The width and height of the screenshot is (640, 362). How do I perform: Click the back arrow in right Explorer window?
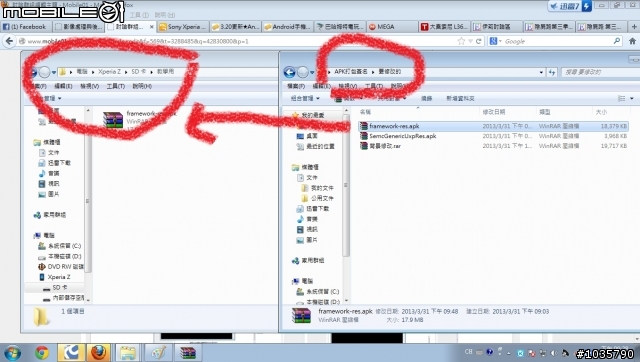(289, 72)
